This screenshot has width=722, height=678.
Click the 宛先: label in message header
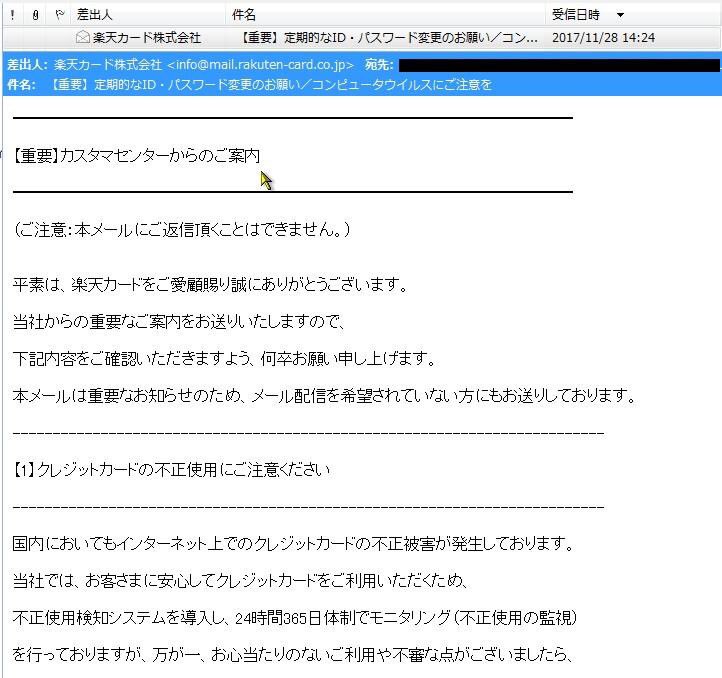tap(379, 64)
